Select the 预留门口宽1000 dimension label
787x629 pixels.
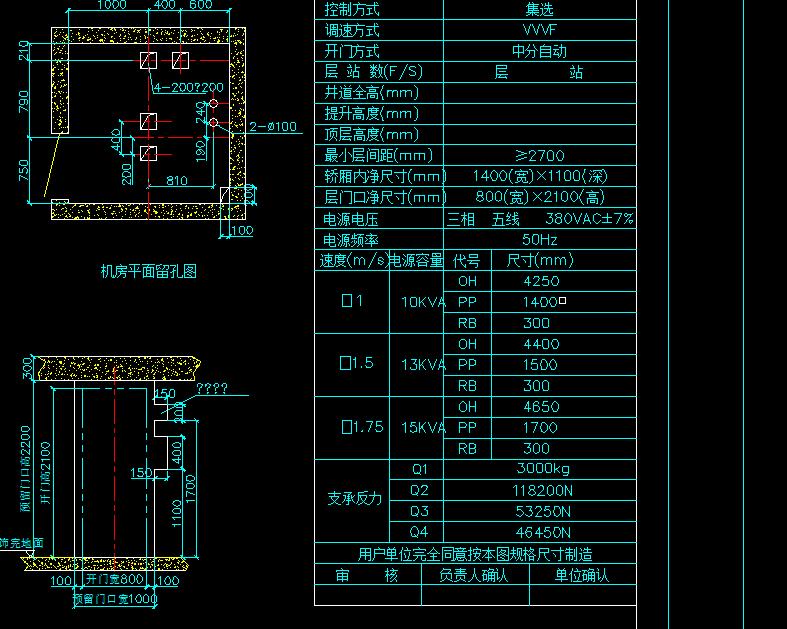click(115, 598)
